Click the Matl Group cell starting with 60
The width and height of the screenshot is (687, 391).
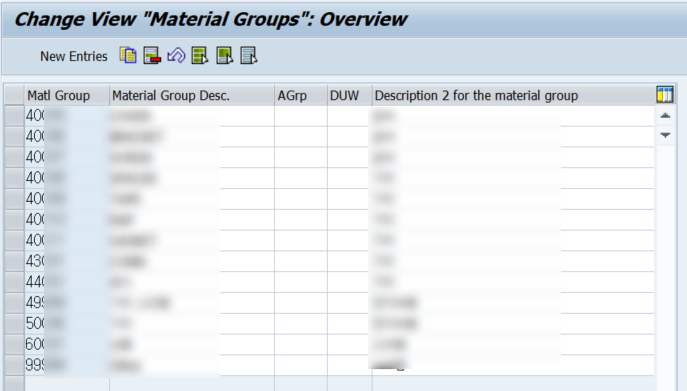click(x=67, y=345)
